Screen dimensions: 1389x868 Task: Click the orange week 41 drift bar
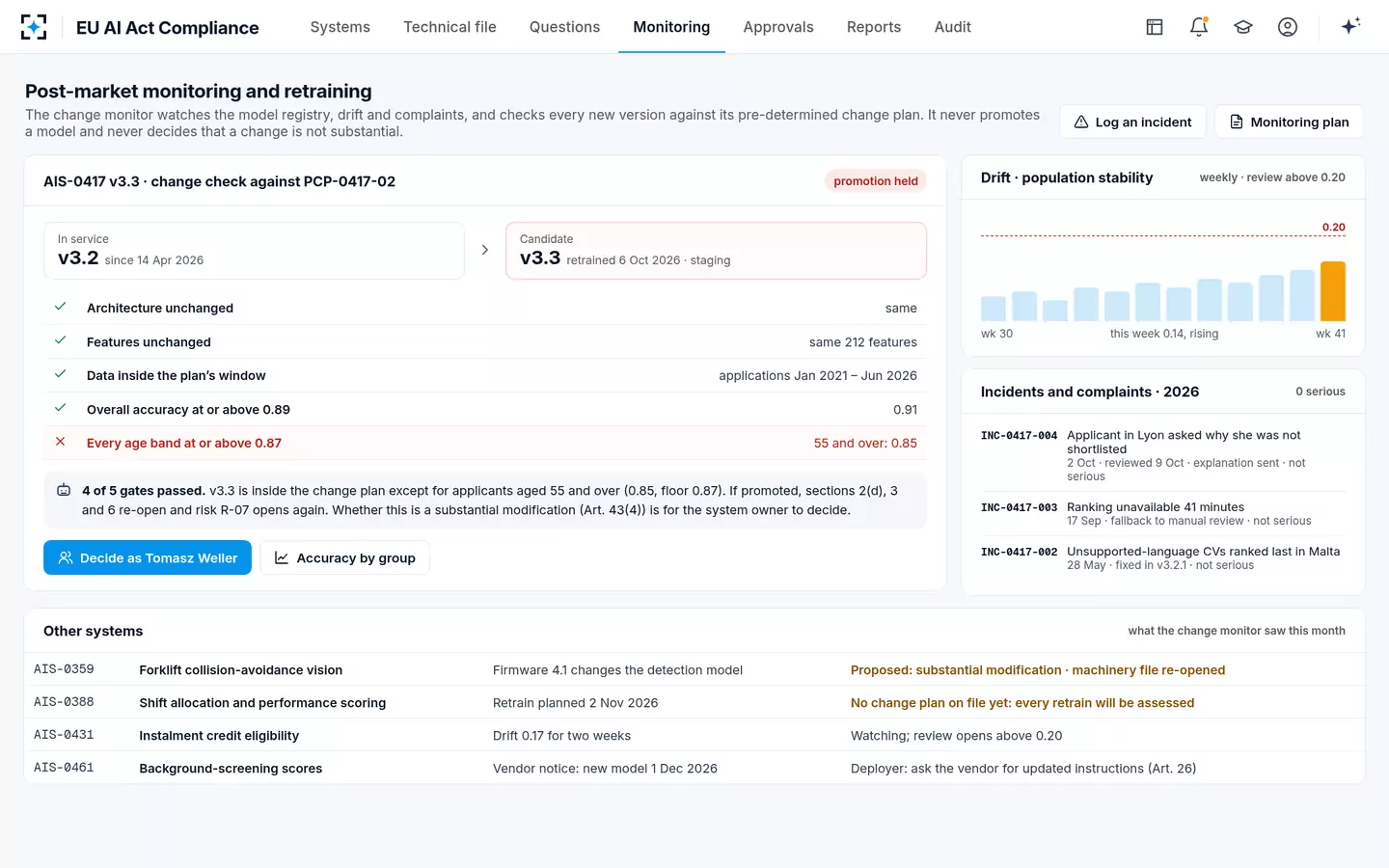[1333, 291]
